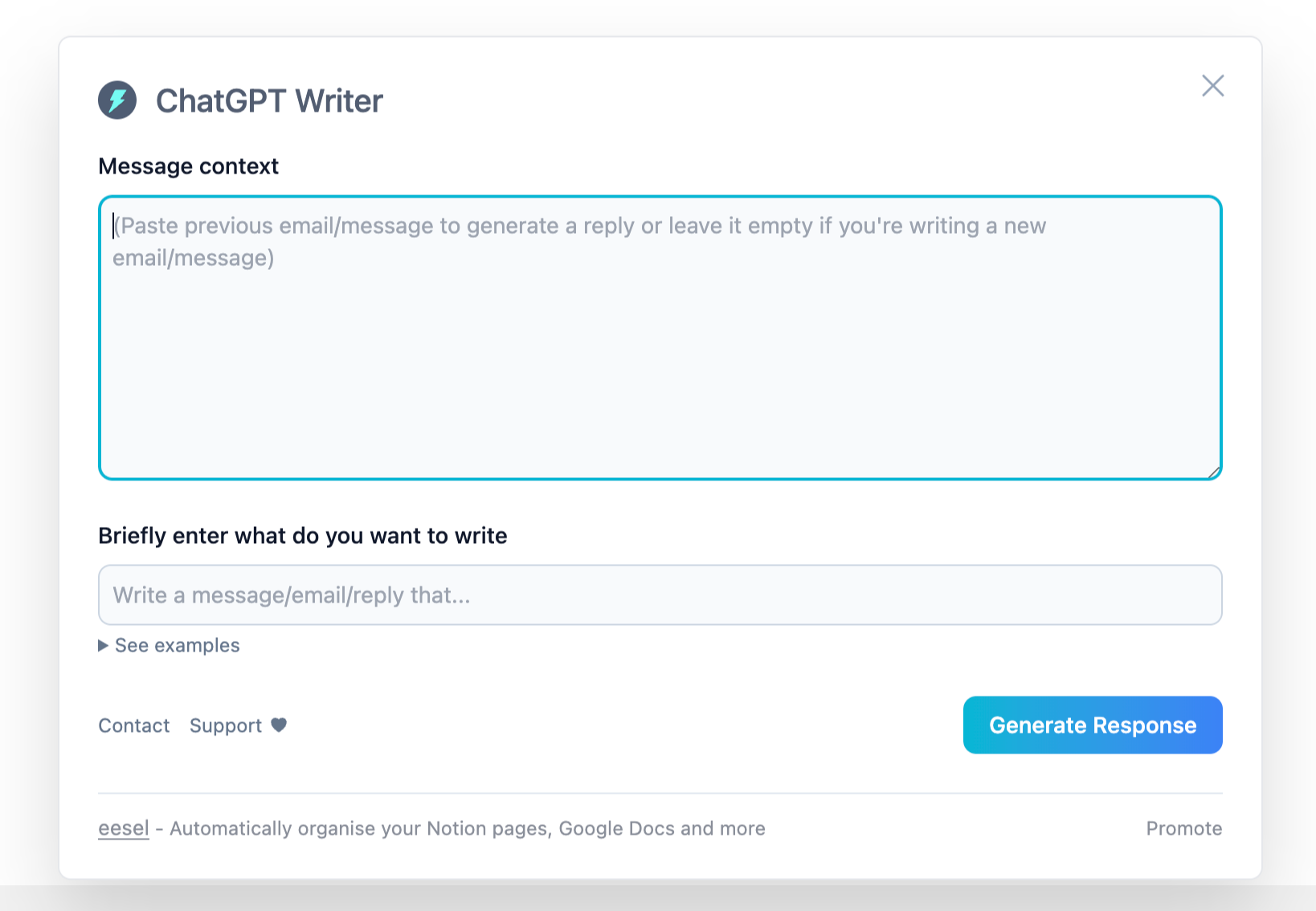Click inside the Message context textarea
1316x911 pixels.
[659, 337]
